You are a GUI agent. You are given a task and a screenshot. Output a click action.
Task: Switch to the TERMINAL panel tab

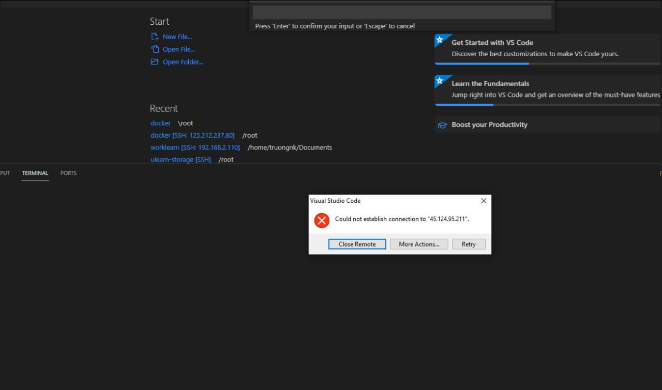point(35,173)
